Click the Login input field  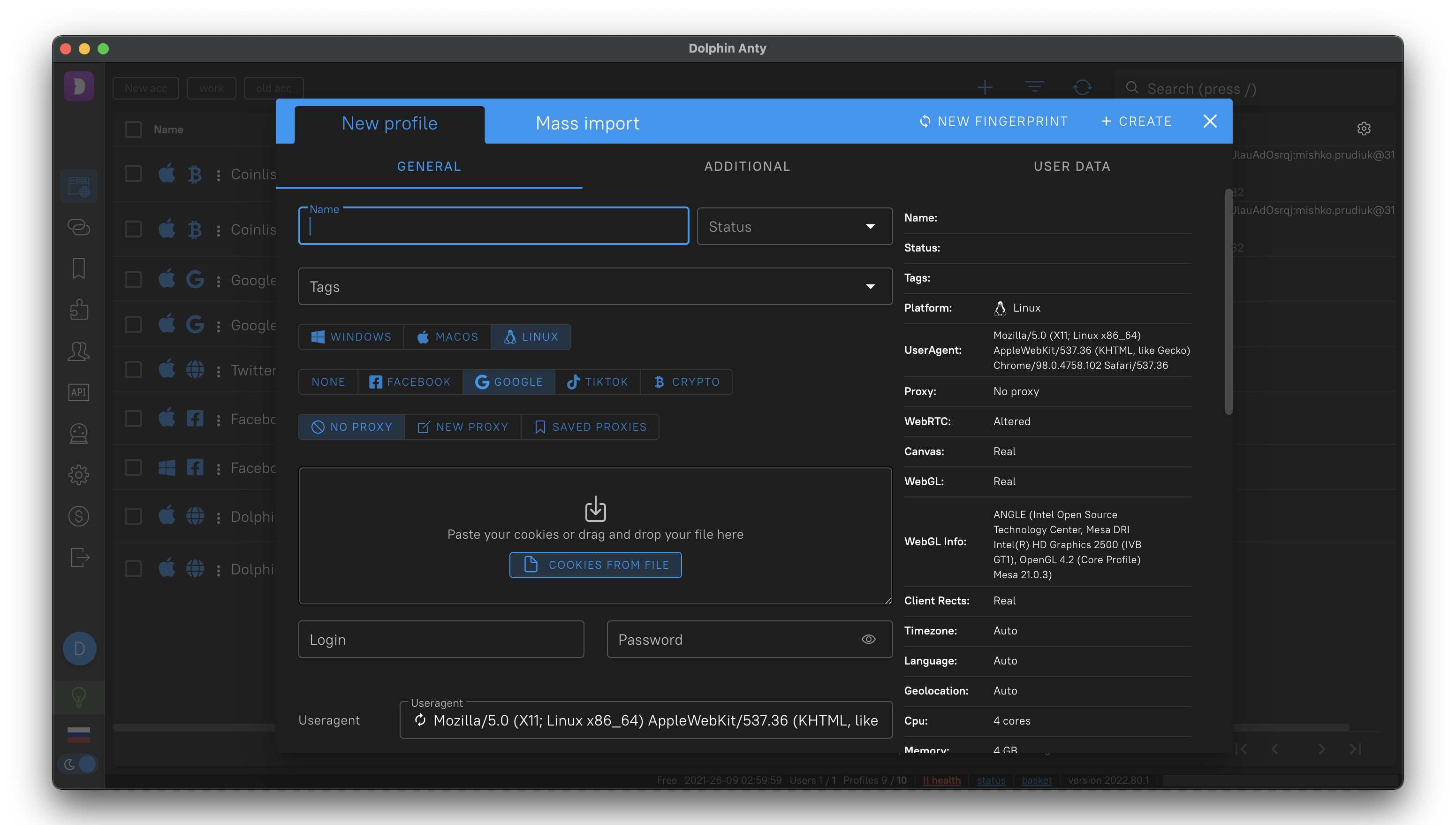(441, 639)
